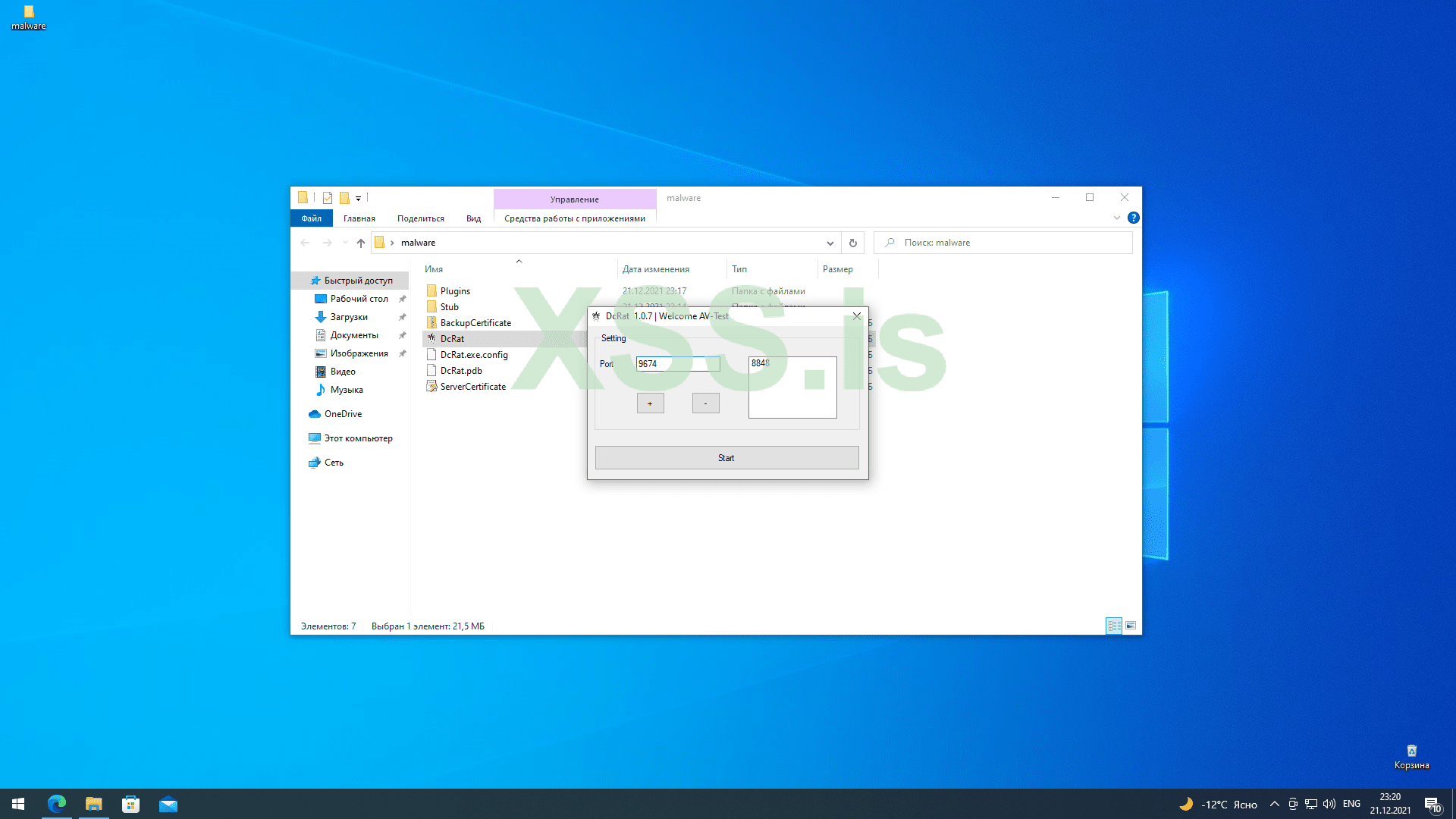Expand the ribbon with the chevron arrow
Screen dimensions: 1456x819
coord(1116,218)
